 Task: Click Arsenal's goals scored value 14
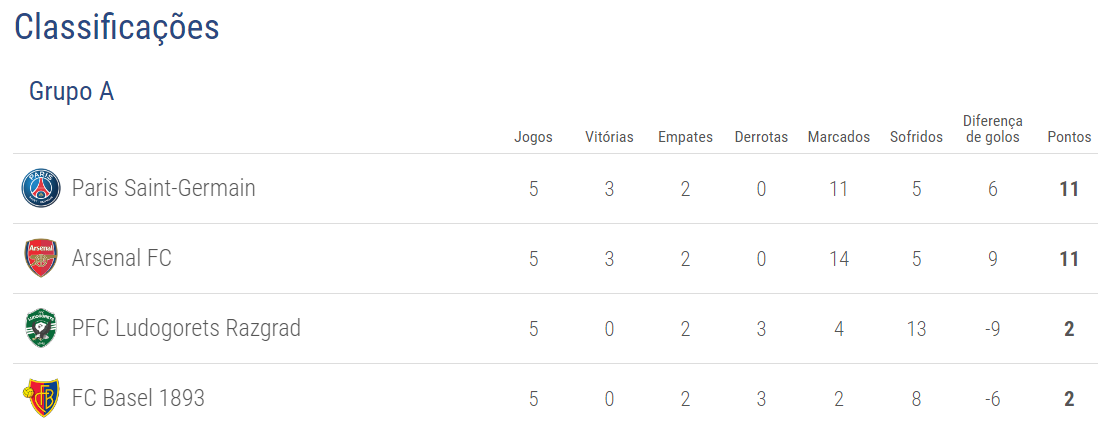point(838,258)
